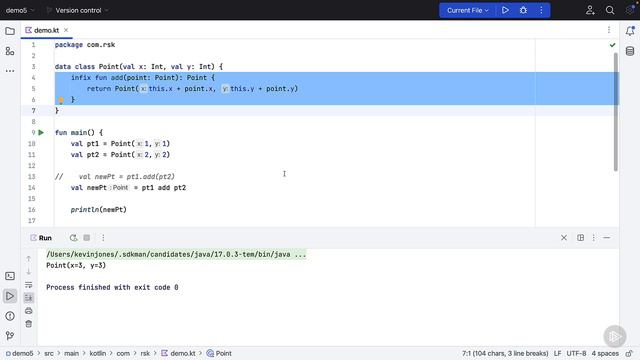Debug the current file with bug icon
Image resolution: width=640 pixels, height=360 pixels.
pos(523,10)
